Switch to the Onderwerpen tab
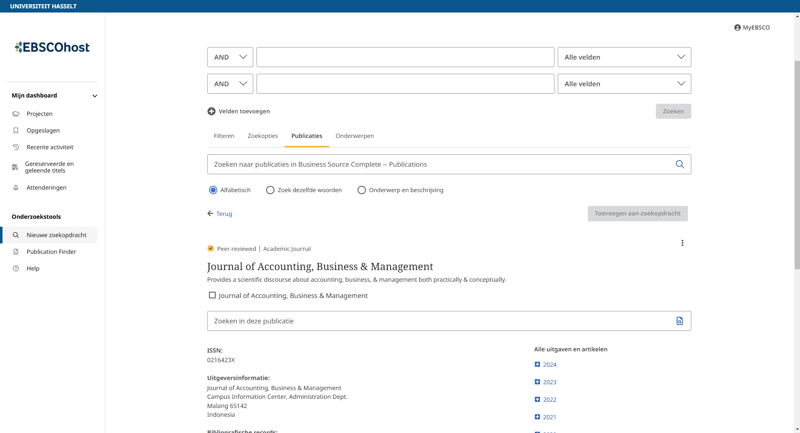 pyautogui.click(x=354, y=136)
